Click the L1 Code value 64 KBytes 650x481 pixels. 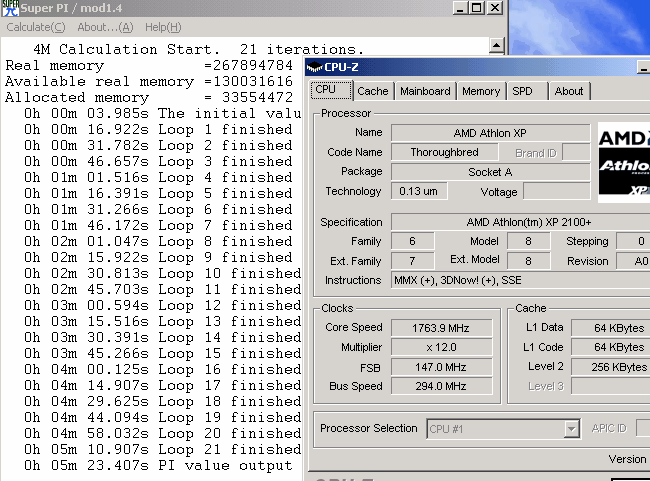611,347
